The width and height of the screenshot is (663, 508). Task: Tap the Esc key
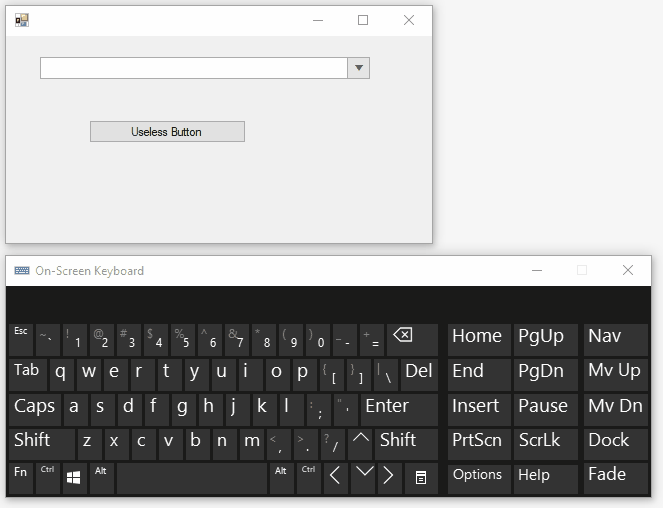(x=21, y=340)
